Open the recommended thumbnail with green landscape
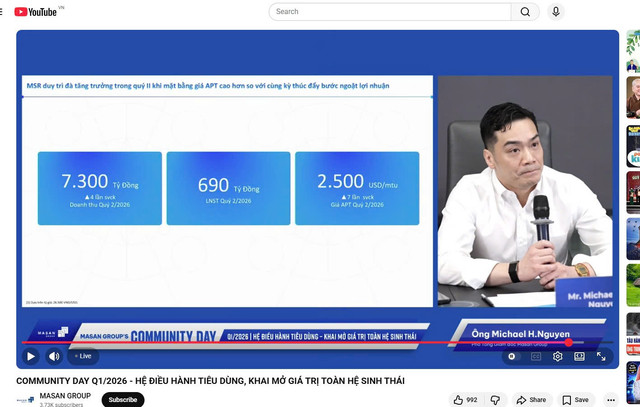640x407 pixels. (633, 285)
